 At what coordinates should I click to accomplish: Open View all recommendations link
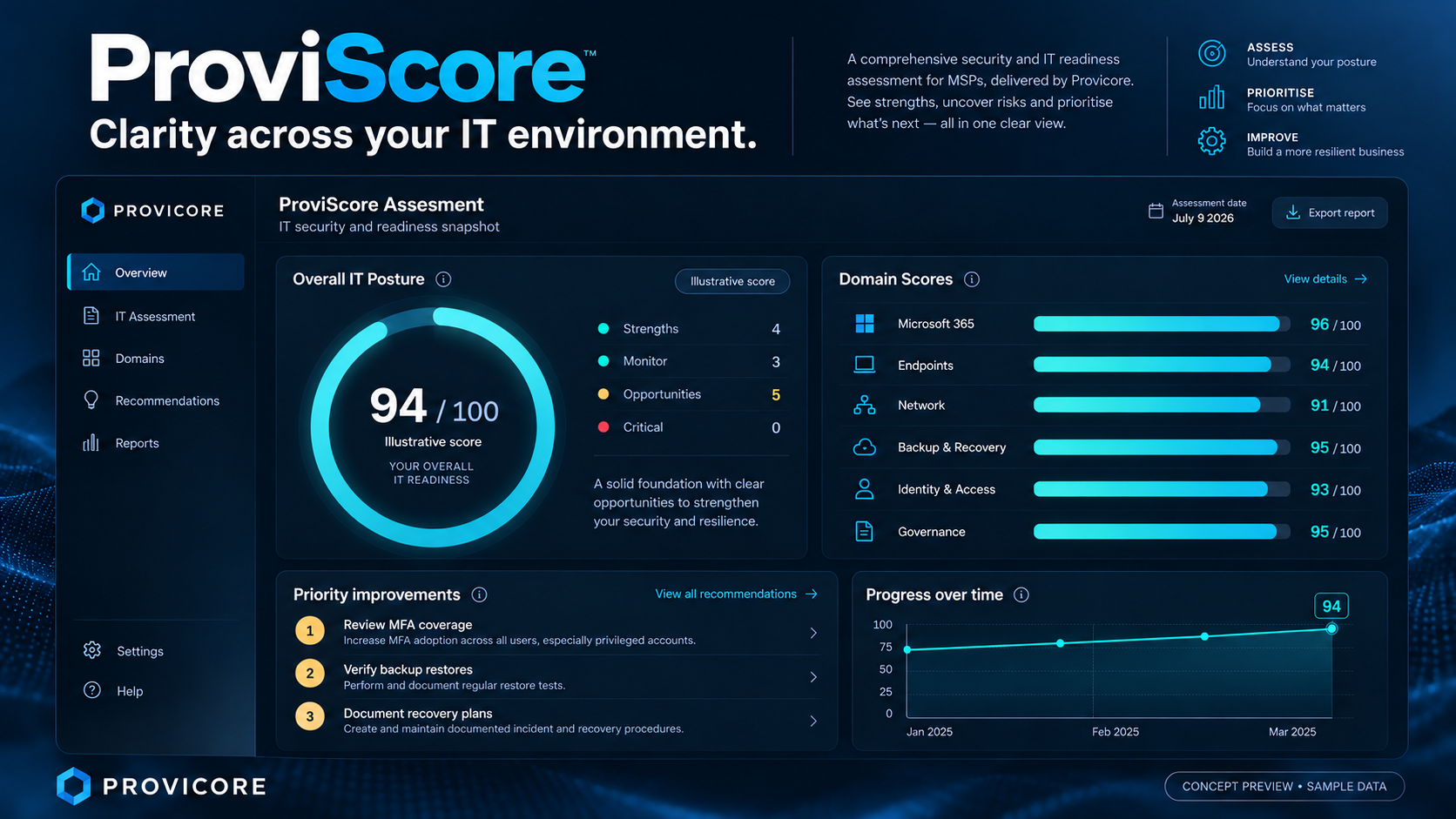click(x=737, y=594)
